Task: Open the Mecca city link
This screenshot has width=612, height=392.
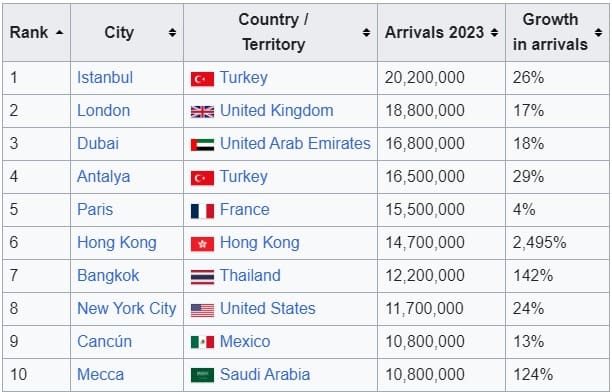Action: click(101, 374)
